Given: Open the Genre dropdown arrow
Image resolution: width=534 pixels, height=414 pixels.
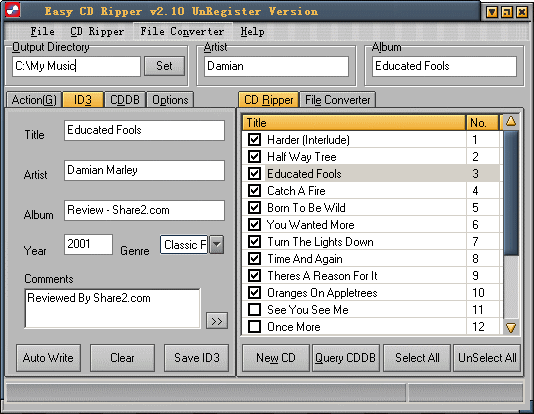Looking at the screenshot, I should [217, 244].
